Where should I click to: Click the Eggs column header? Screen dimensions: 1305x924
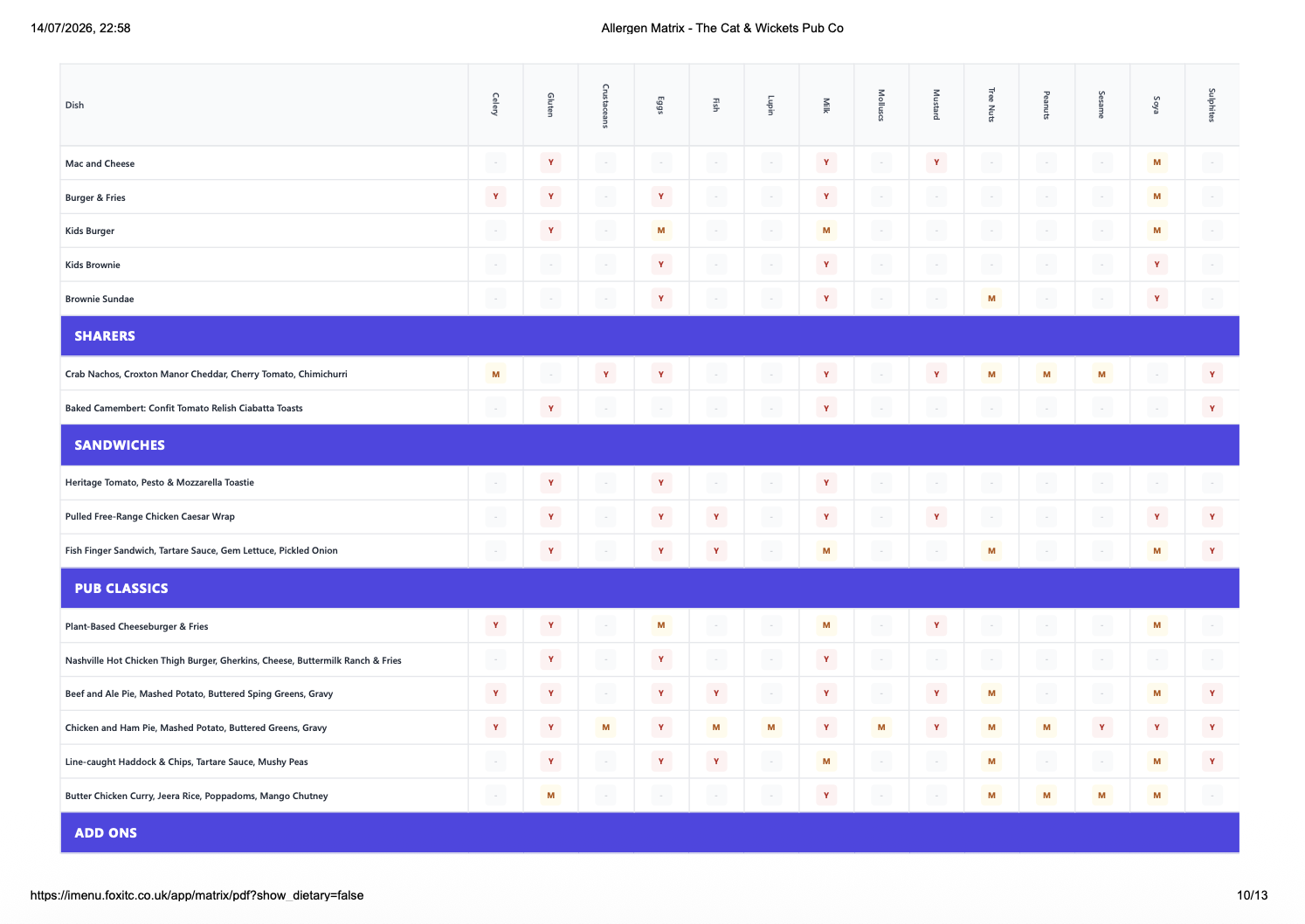pyautogui.click(x=660, y=105)
